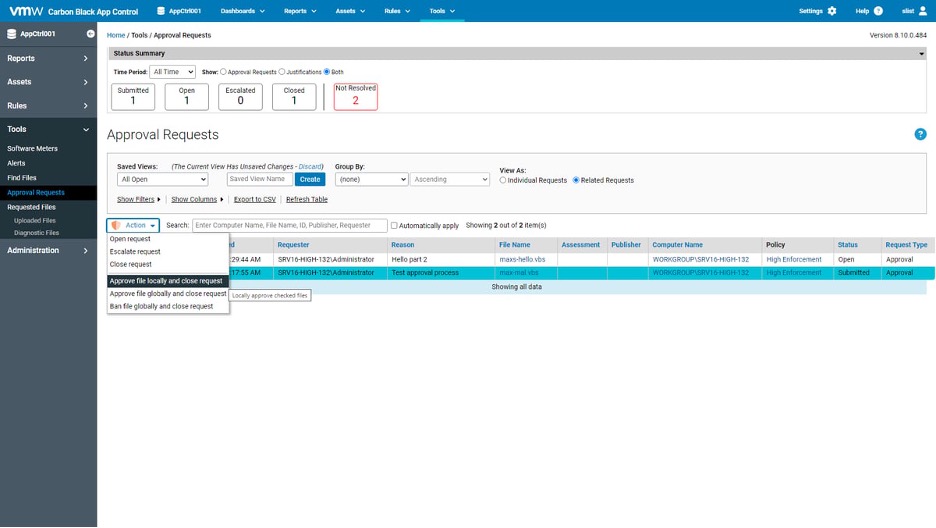Open Assets menu in top bar

[x=350, y=11]
